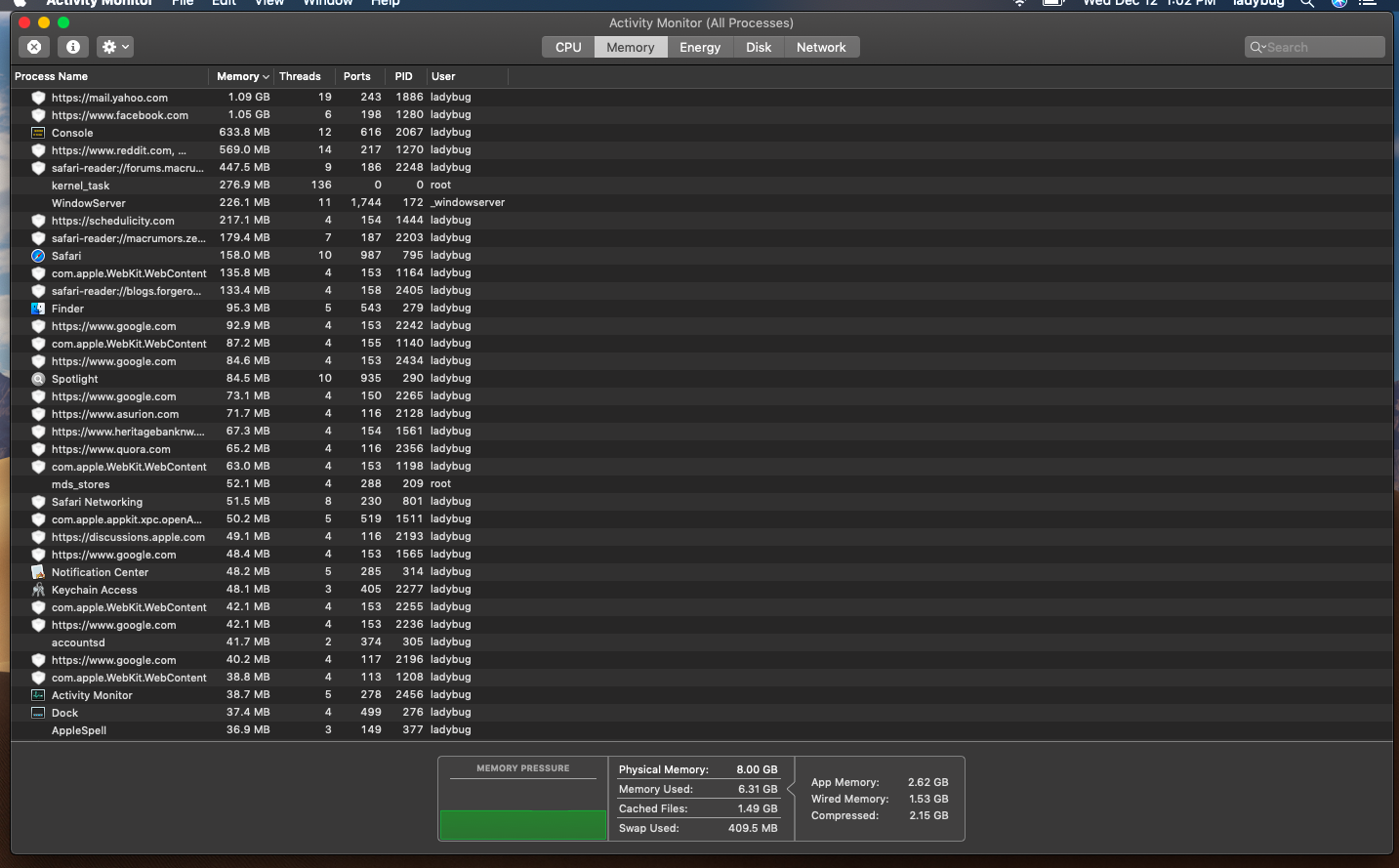1399x868 pixels.
Task: Select safari-reader://macrumors.ze row
Action: (x=701, y=238)
